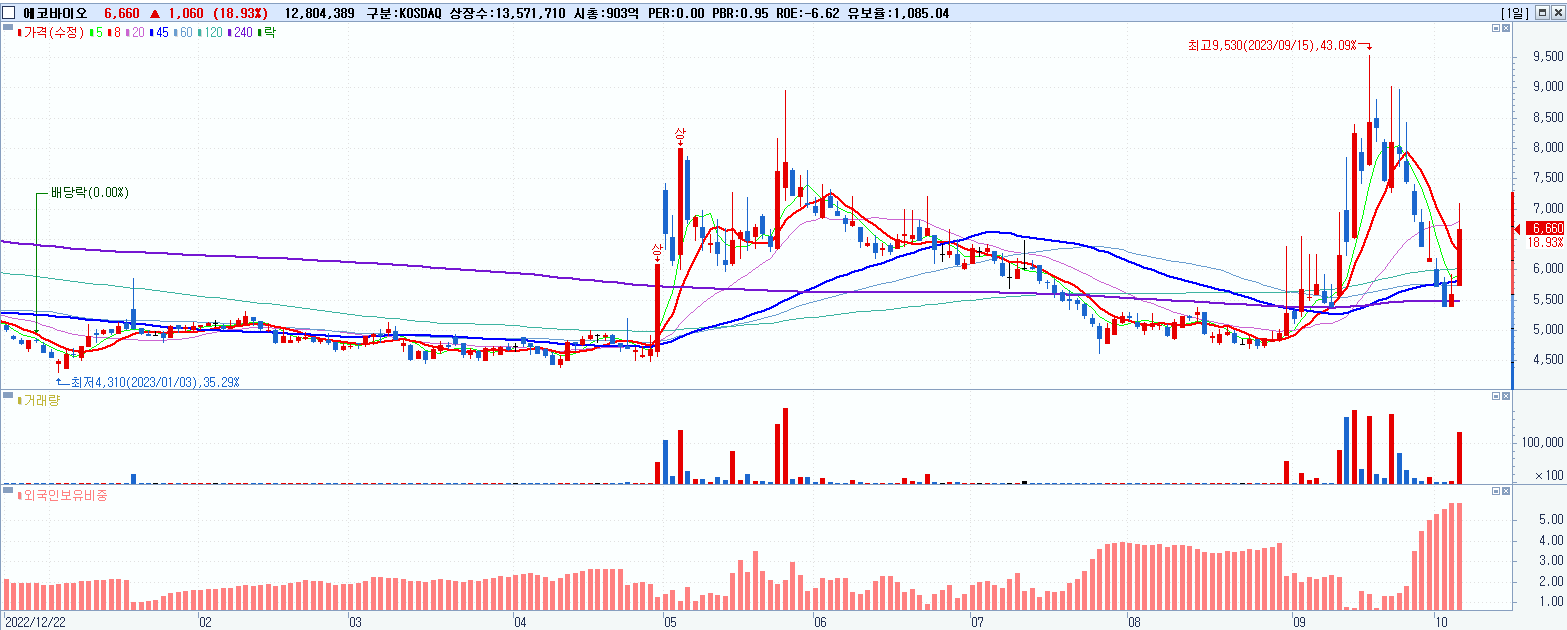This screenshot has height=630, width=1567.
Task: Select the 락 legend label
Action: (x=267, y=33)
